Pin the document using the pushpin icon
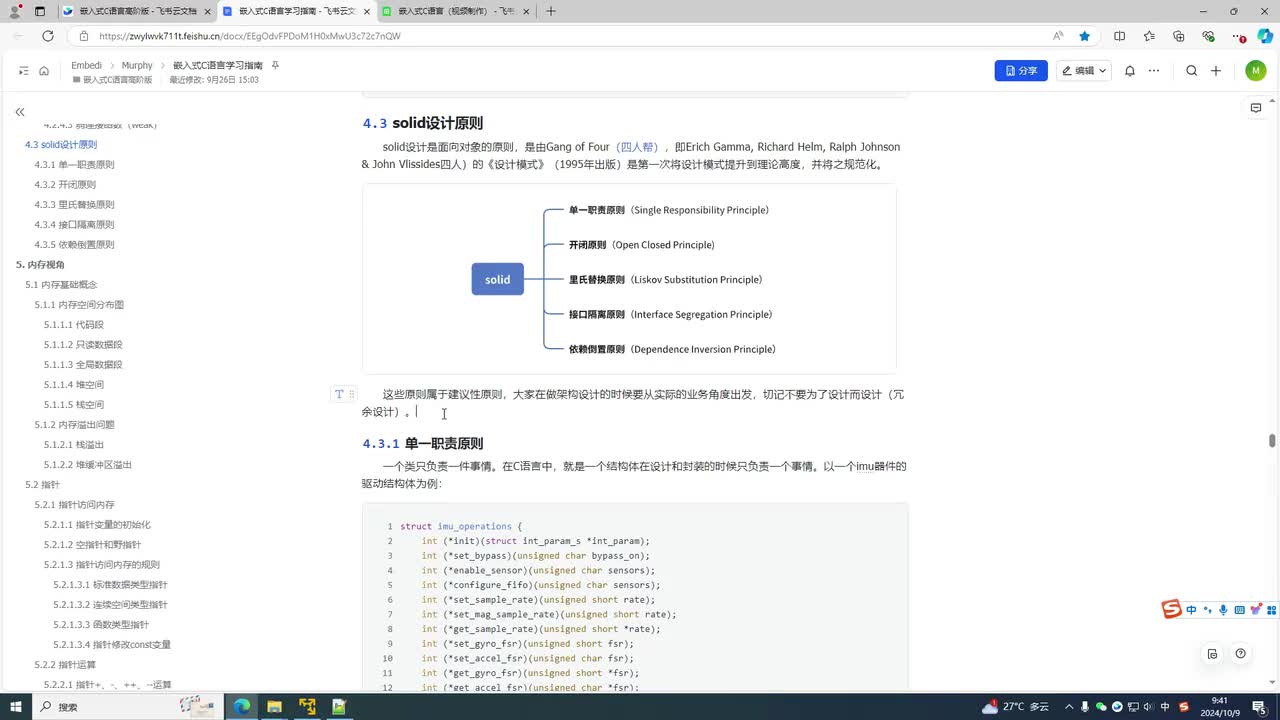 point(275,65)
